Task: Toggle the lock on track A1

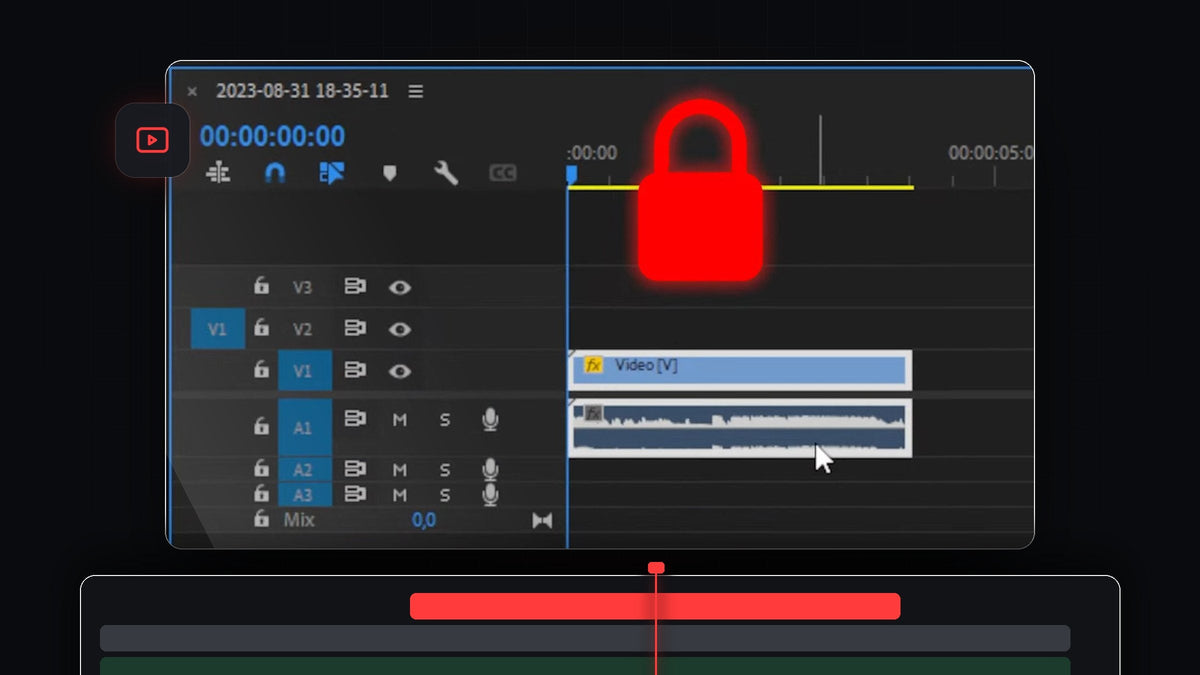Action: click(x=261, y=426)
